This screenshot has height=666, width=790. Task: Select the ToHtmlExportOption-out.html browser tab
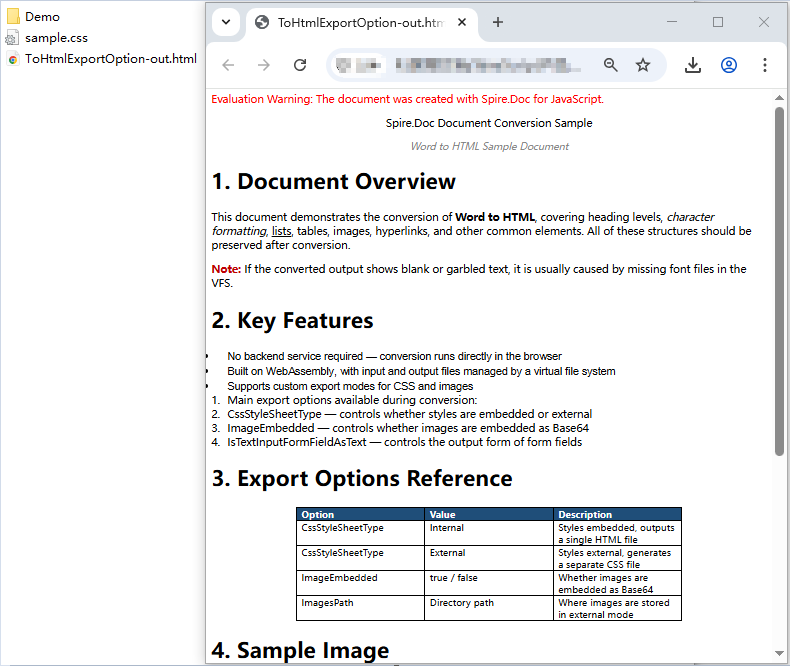pyautogui.click(x=360, y=23)
